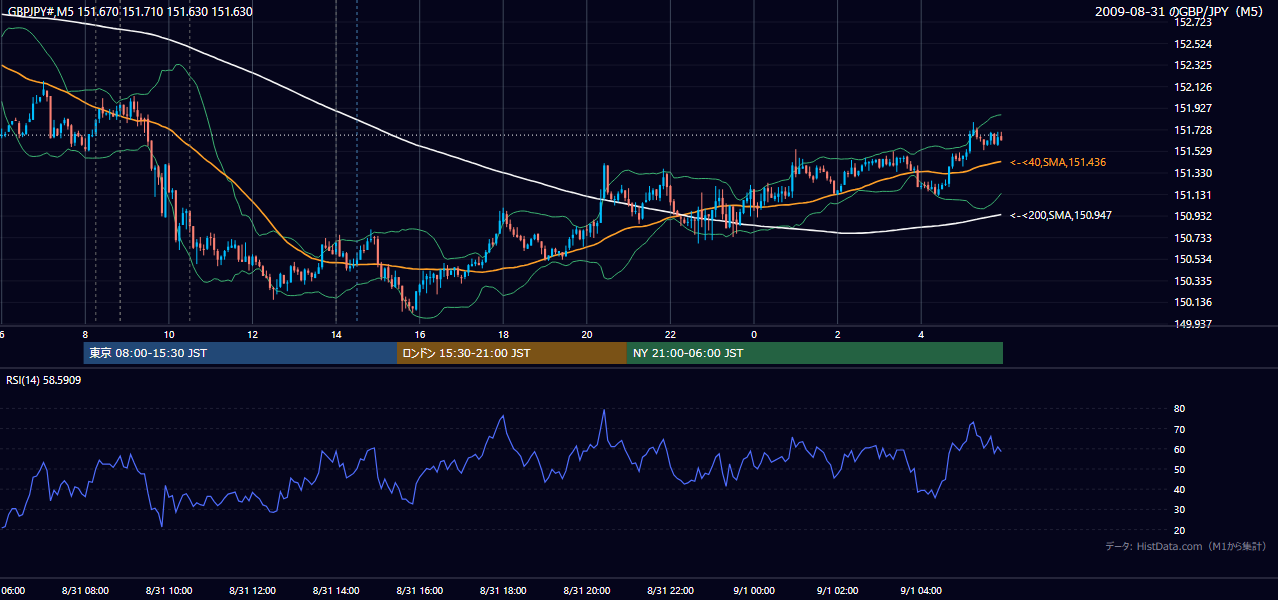The image size is (1278, 600).
Task: Click hour label 22 on price chart axis
Action: [670, 334]
